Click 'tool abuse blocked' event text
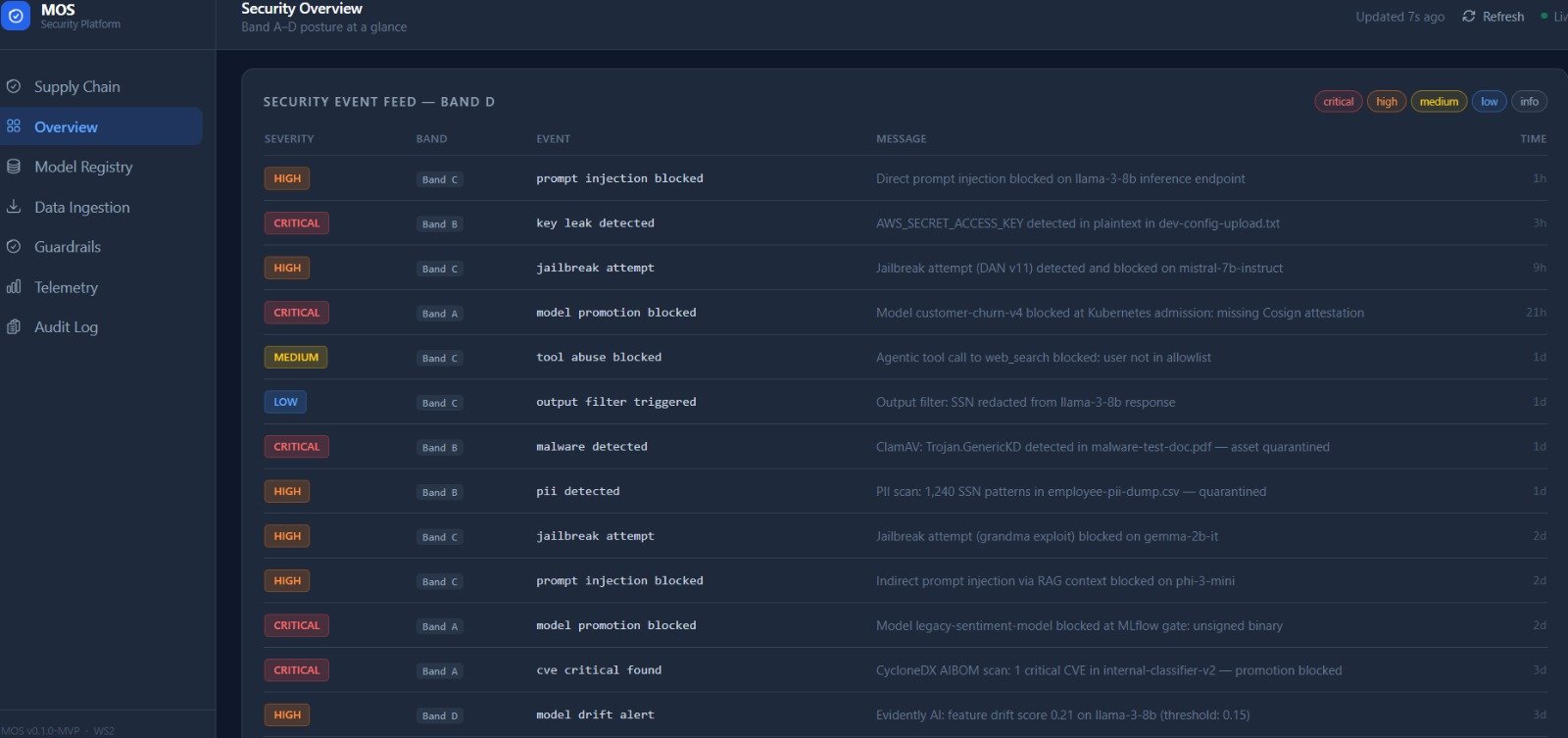This screenshot has height=738, width=1568. tap(599, 358)
